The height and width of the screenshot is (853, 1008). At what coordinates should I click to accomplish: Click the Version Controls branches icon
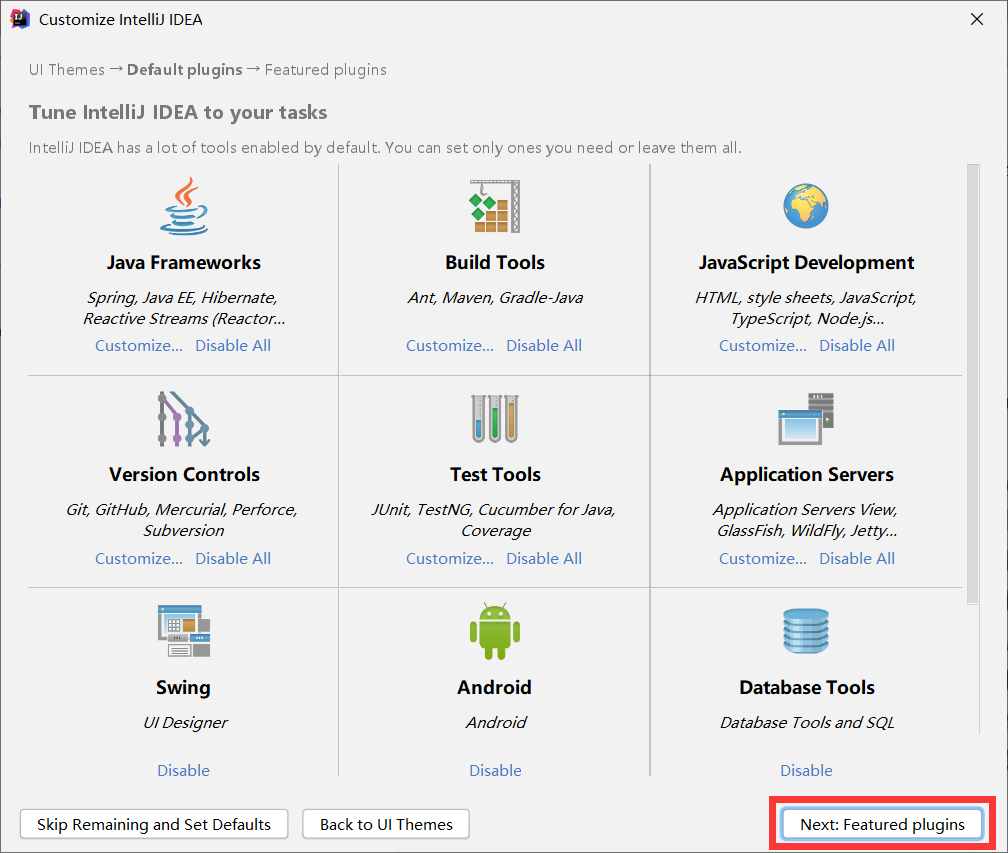tap(184, 418)
